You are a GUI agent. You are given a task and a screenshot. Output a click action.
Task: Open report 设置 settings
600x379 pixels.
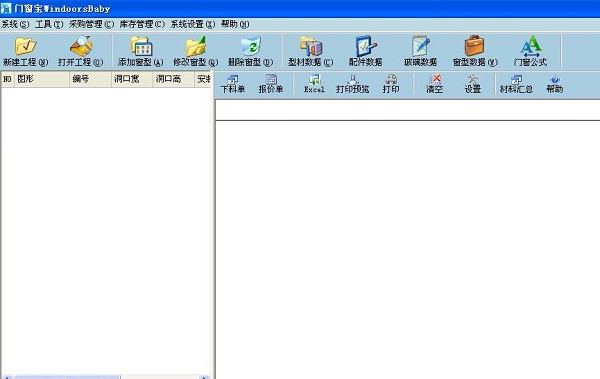pos(473,84)
